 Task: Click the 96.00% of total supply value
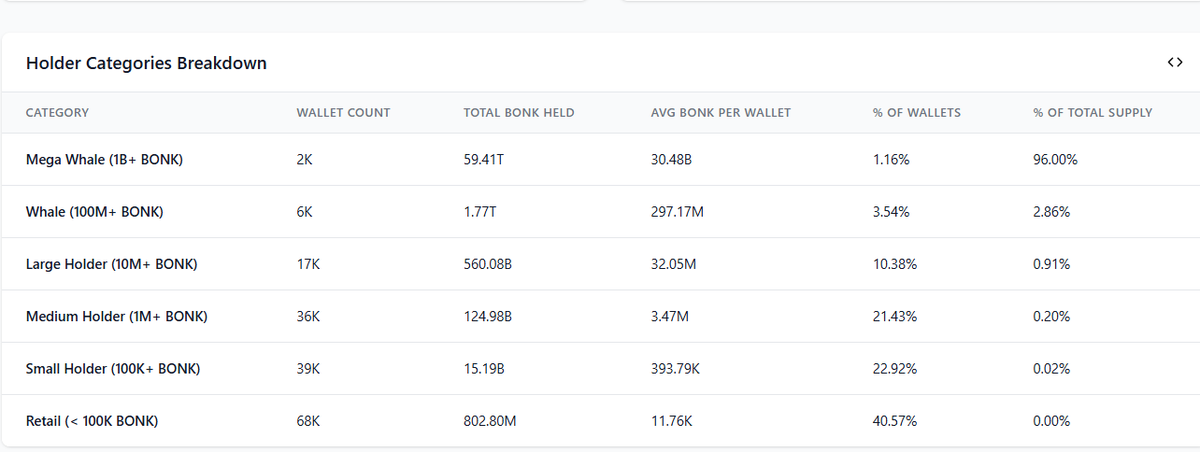(1056, 159)
